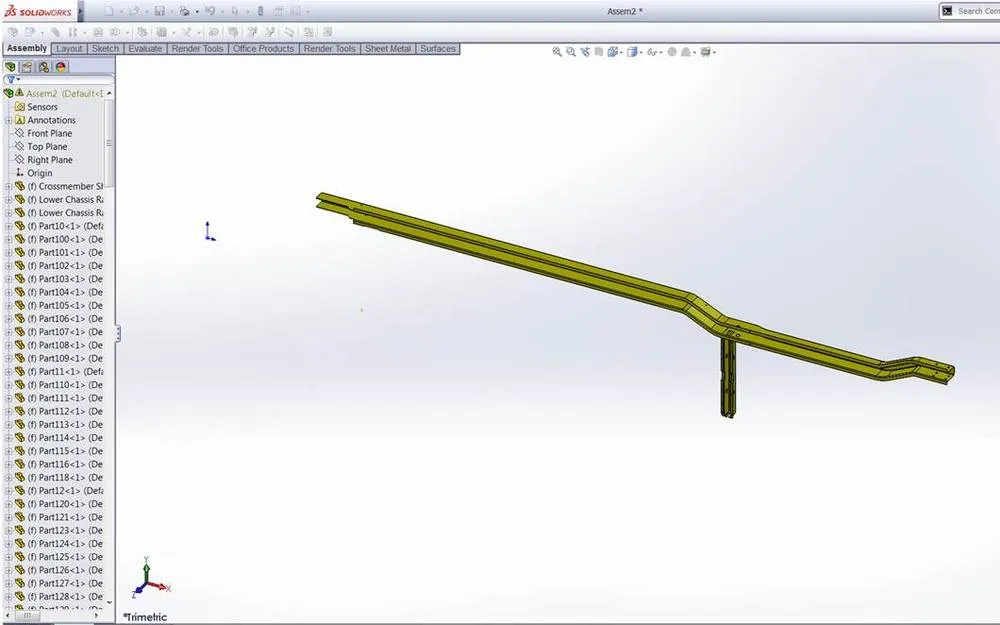Screen dimensions: 1000x625
Task: Switch to the ConfigurationManager tab icon
Action: [42, 67]
